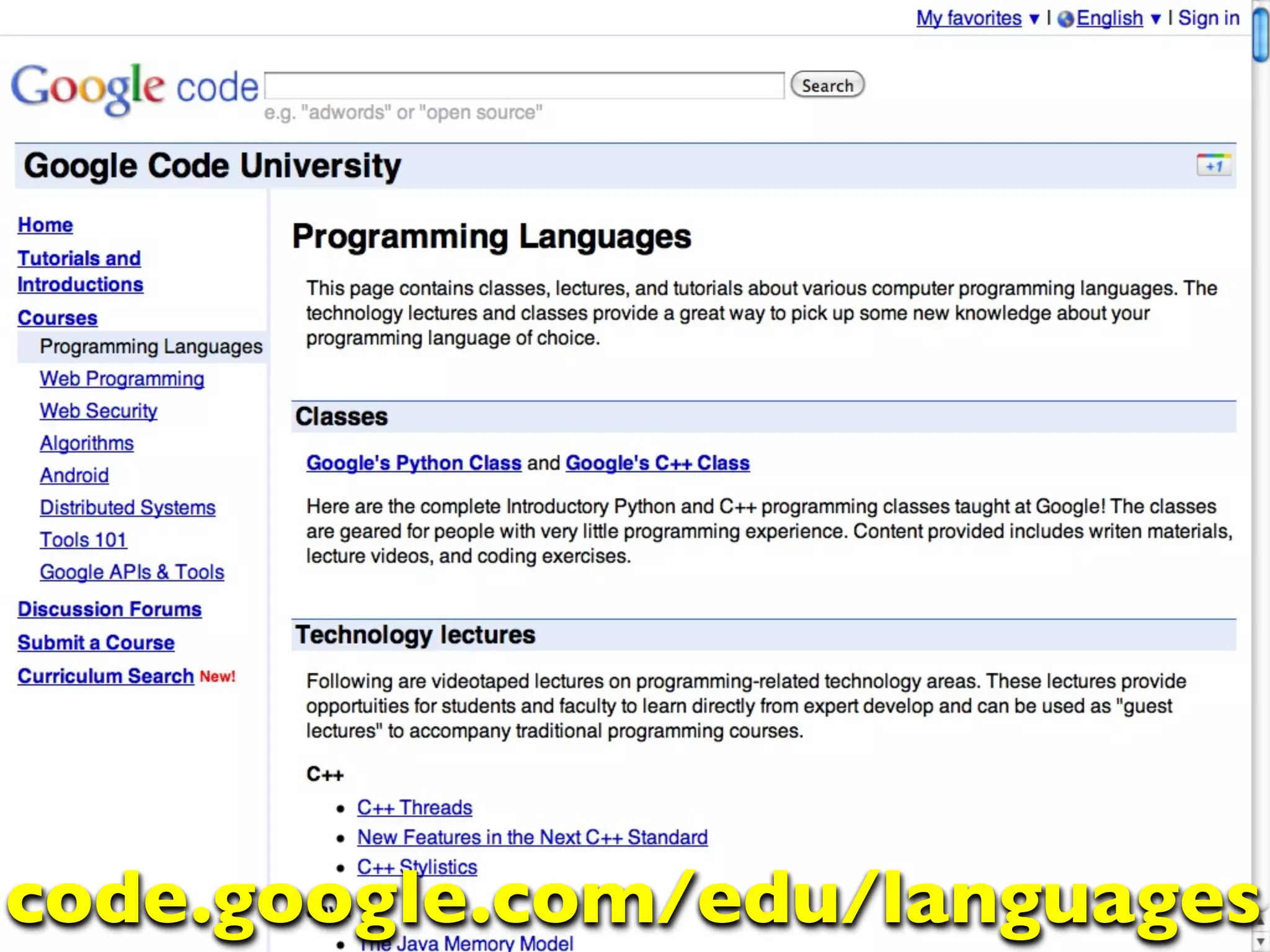The image size is (1270, 952).
Task: Open Google APIs & Tools link
Action: (x=132, y=572)
